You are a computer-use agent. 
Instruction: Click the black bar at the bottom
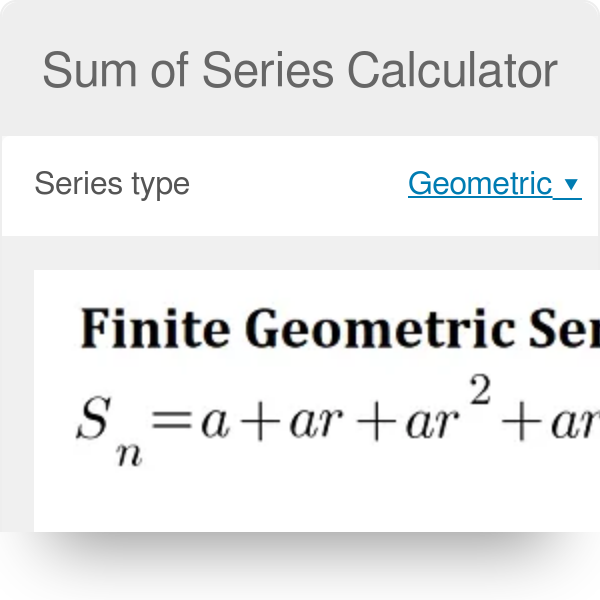click(x=300, y=566)
